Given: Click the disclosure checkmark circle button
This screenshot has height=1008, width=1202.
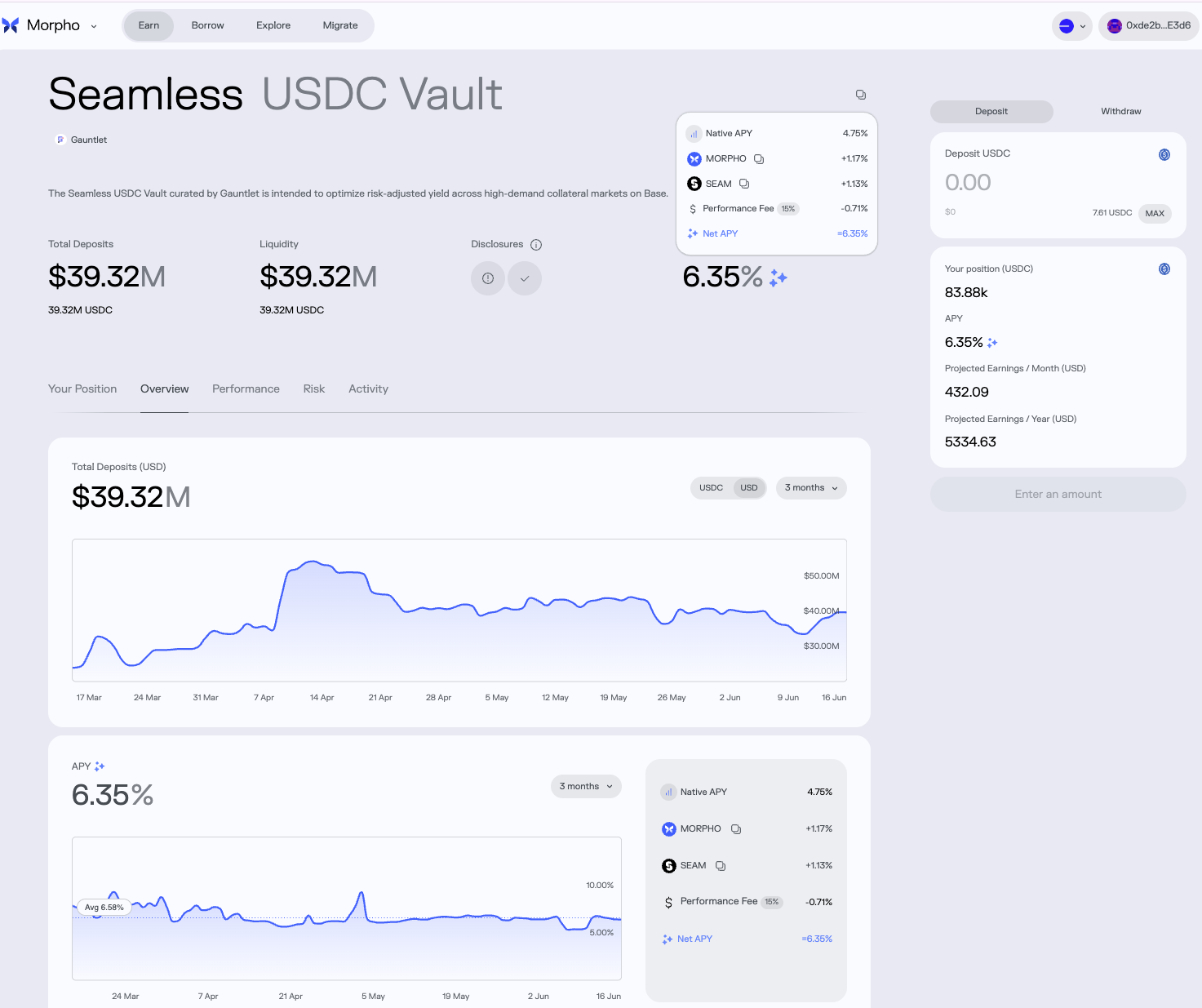Looking at the screenshot, I should [x=525, y=278].
